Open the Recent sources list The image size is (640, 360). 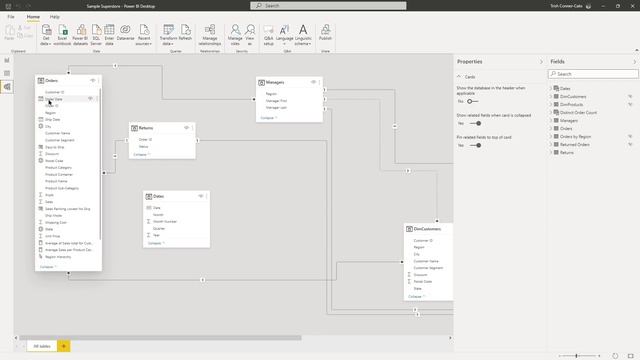pyautogui.click(x=144, y=35)
